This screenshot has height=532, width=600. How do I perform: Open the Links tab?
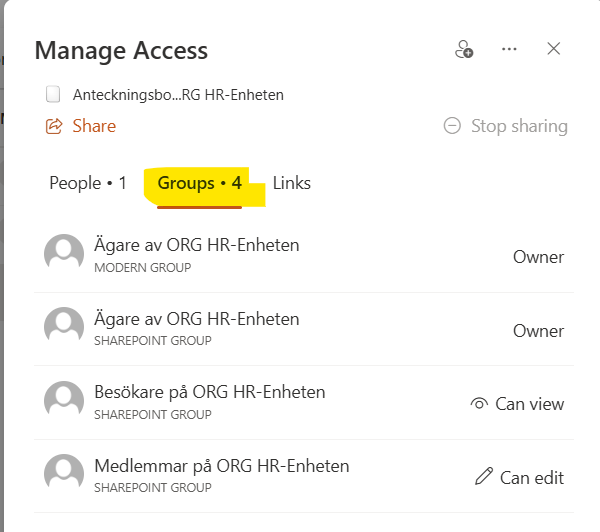tap(292, 183)
